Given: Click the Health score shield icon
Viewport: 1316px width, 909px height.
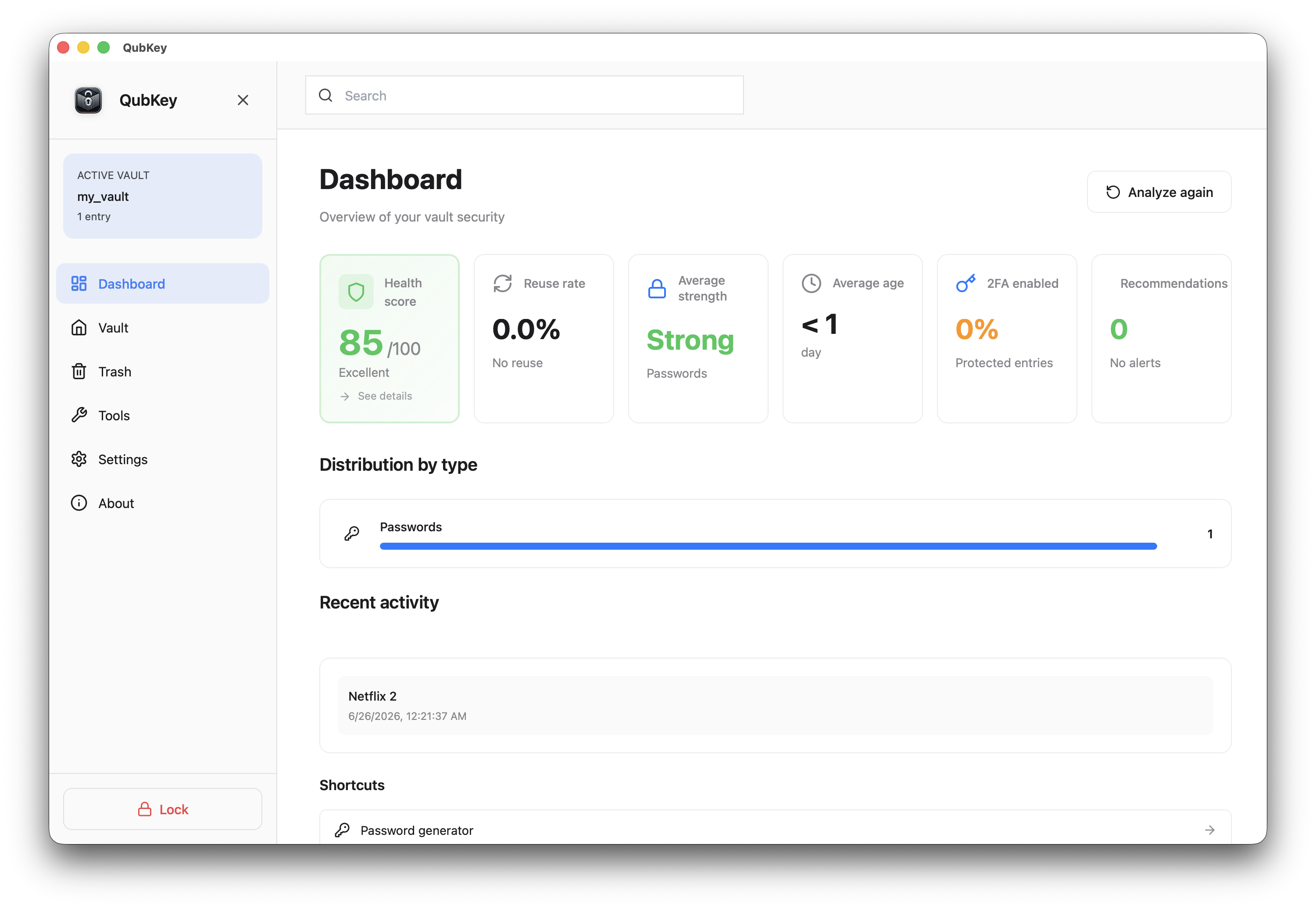Looking at the screenshot, I should (x=357, y=292).
